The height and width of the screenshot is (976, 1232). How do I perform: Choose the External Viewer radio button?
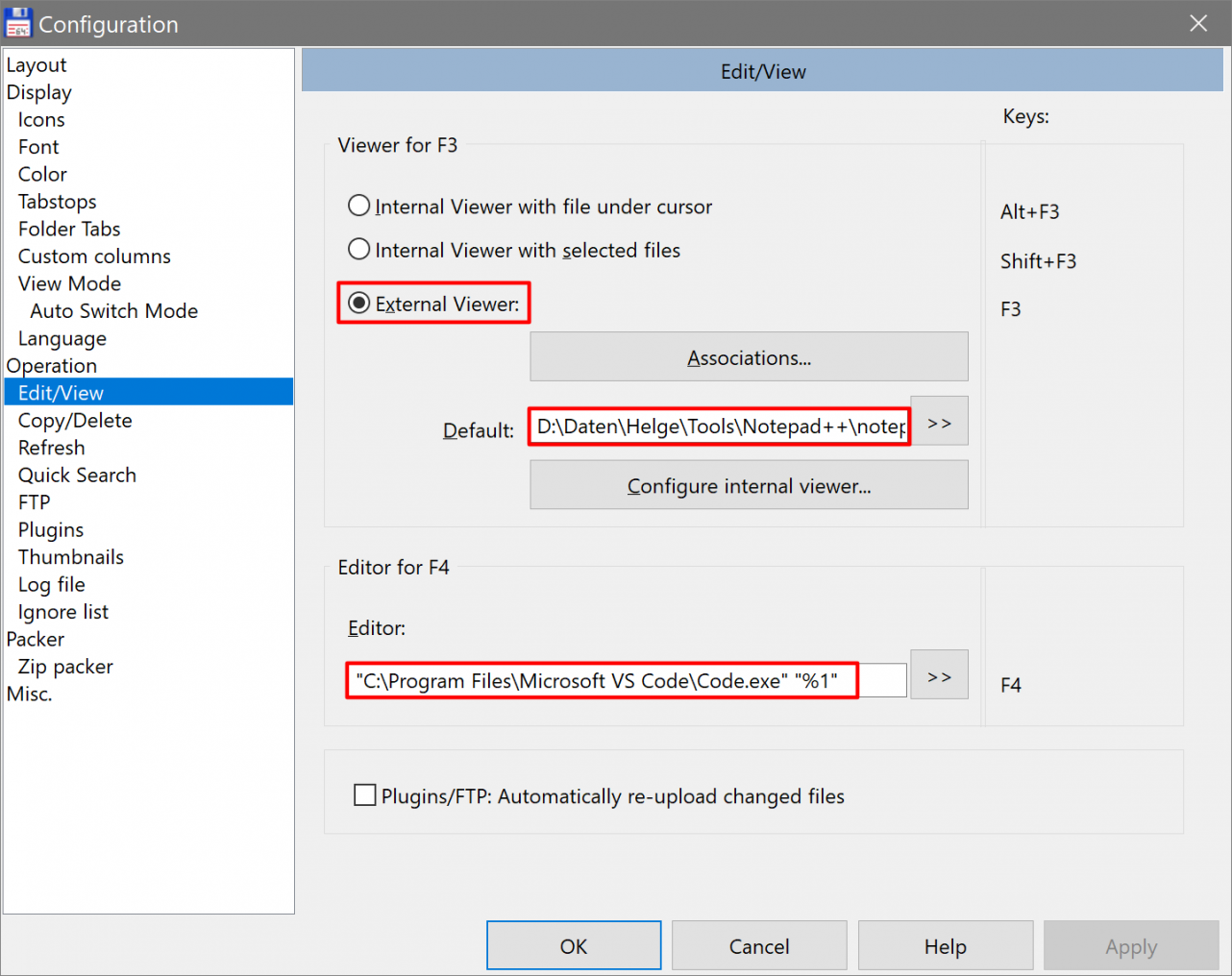click(358, 304)
